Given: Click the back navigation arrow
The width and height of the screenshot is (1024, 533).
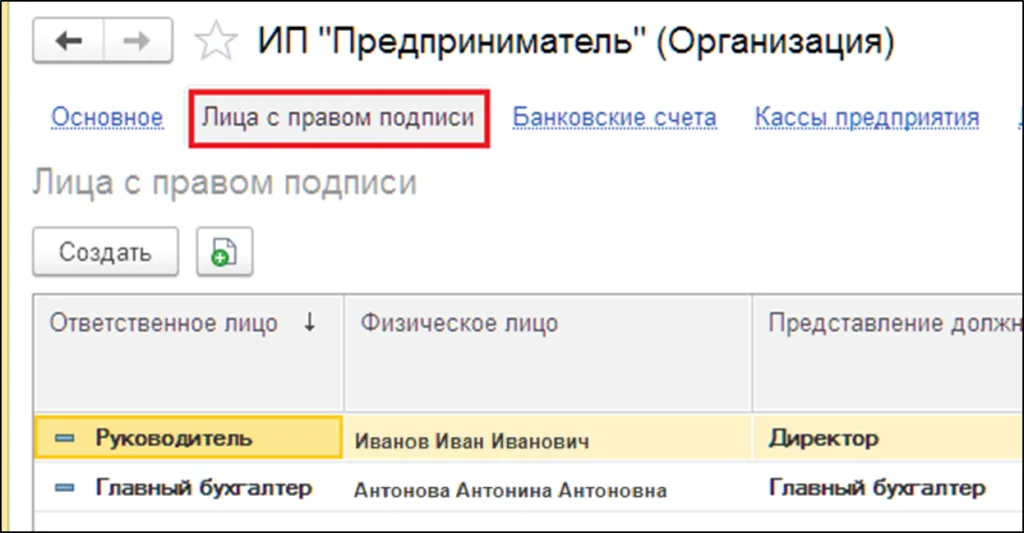Looking at the screenshot, I should tap(68, 42).
